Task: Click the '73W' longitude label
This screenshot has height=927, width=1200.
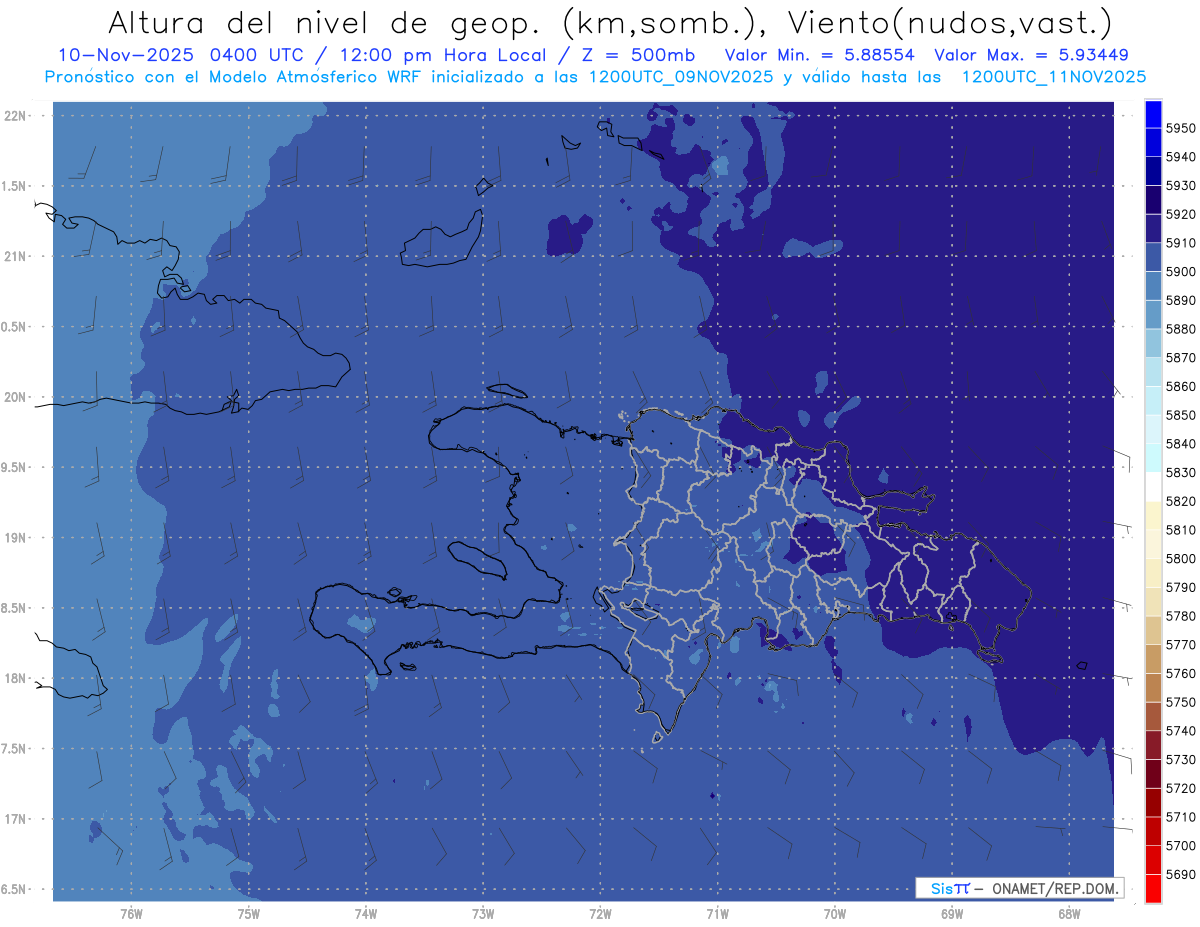Action: pyautogui.click(x=483, y=913)
